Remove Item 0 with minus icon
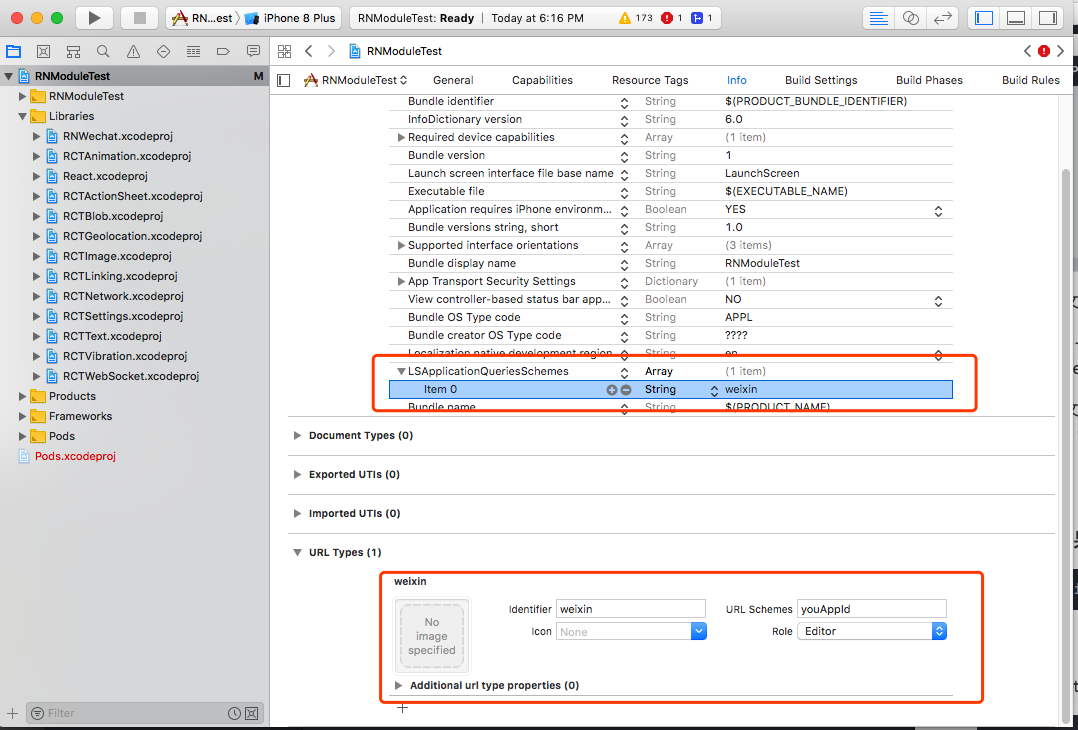The image size is (1078, 730). 626,390
